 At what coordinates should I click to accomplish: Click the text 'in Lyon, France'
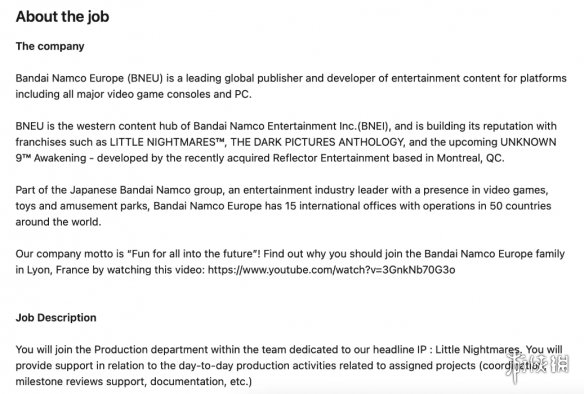tap(52, 270)
